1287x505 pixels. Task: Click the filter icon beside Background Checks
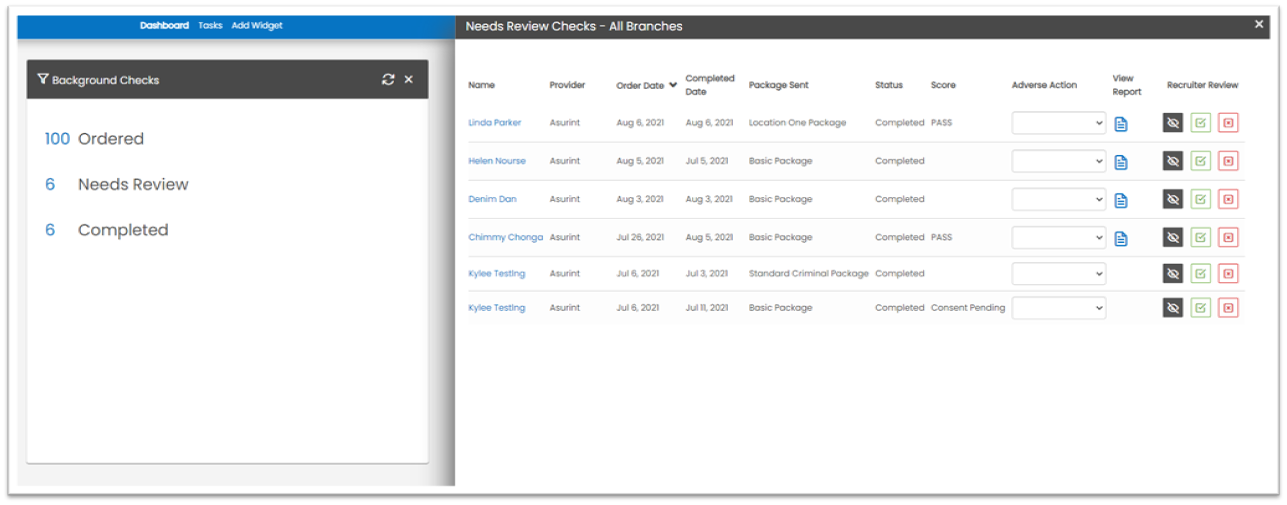[42, 80]
